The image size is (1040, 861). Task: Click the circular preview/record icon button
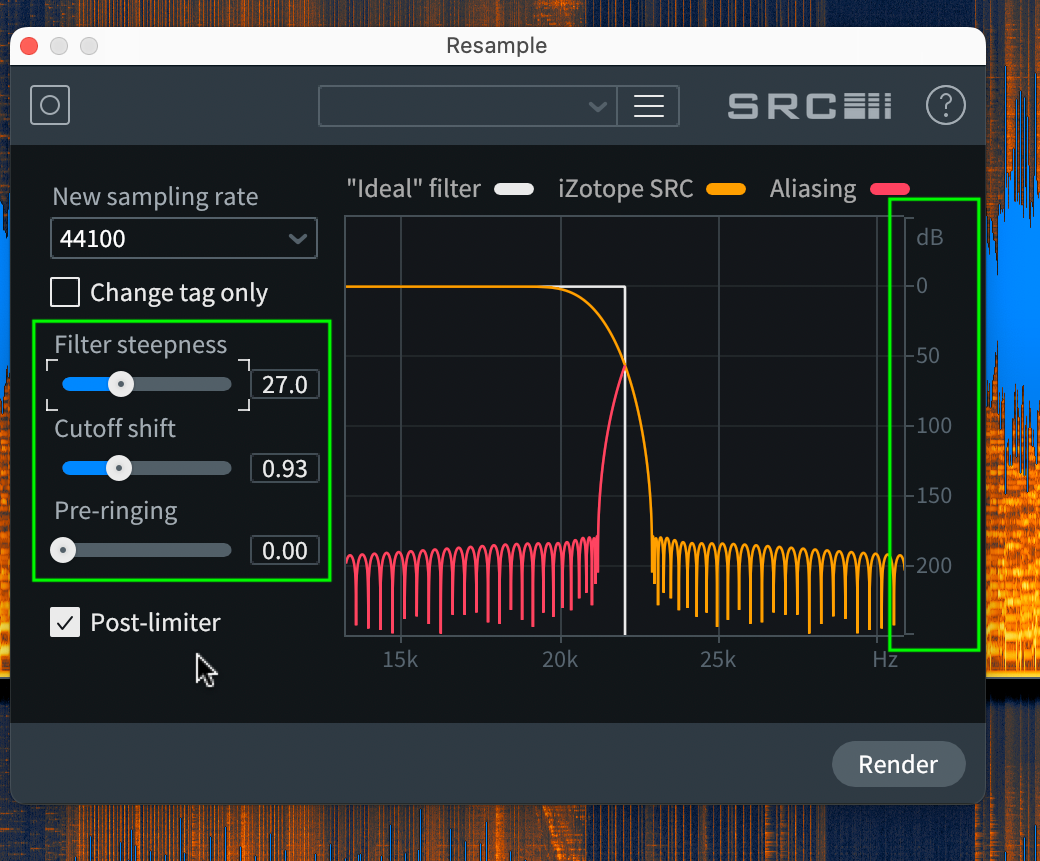(50, 105)
